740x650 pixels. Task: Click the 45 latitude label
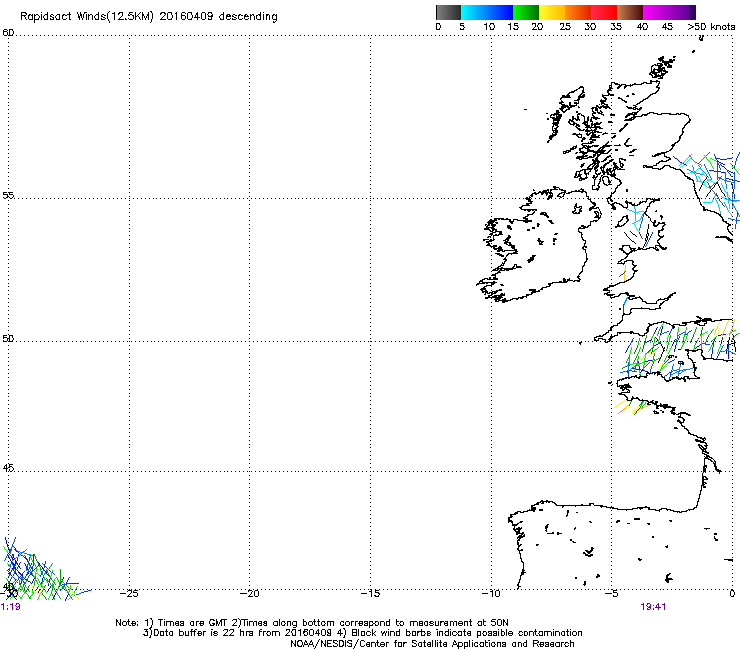click(x=8, y=468)
